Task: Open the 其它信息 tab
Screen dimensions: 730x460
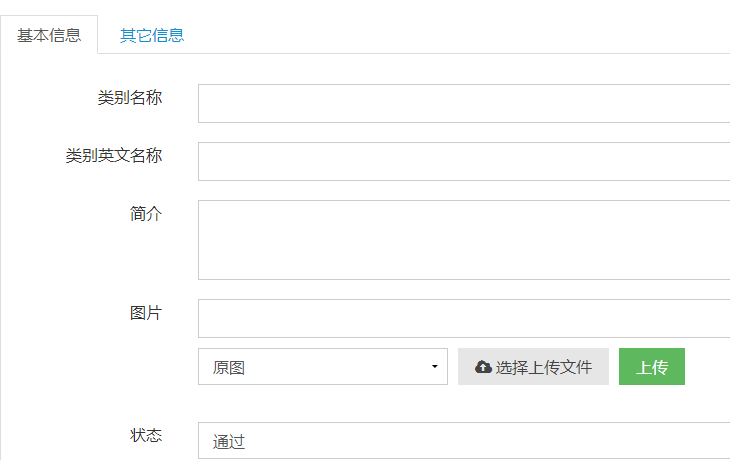Action: coord(152,35)
